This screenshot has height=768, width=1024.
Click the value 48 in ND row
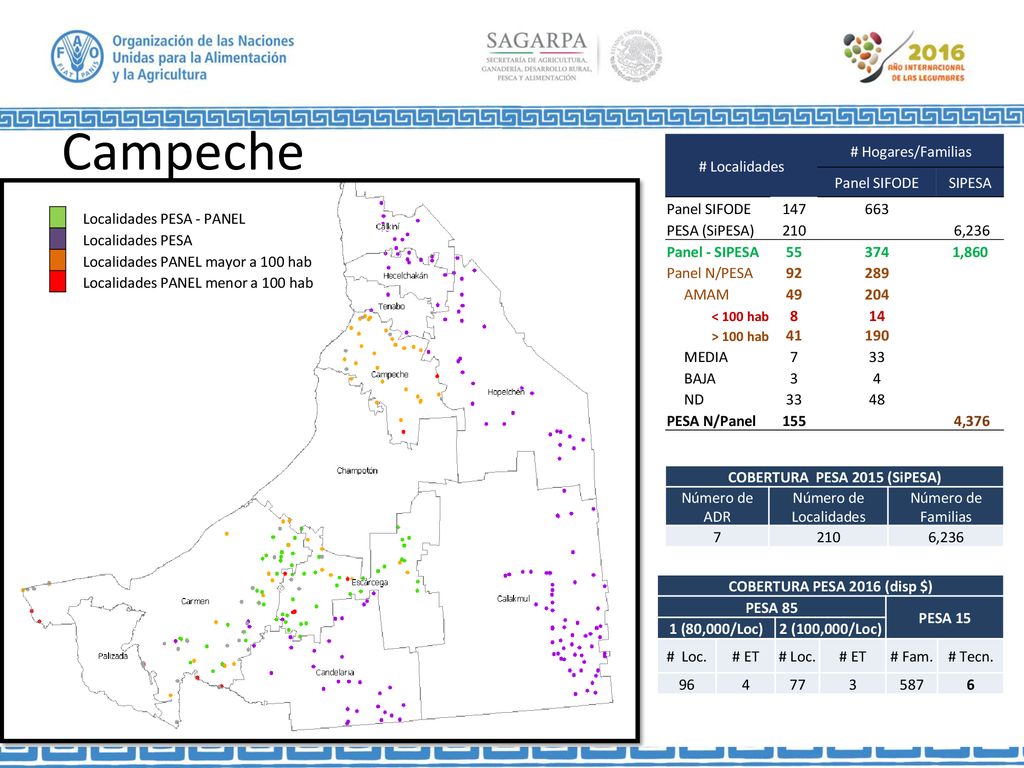876,400
